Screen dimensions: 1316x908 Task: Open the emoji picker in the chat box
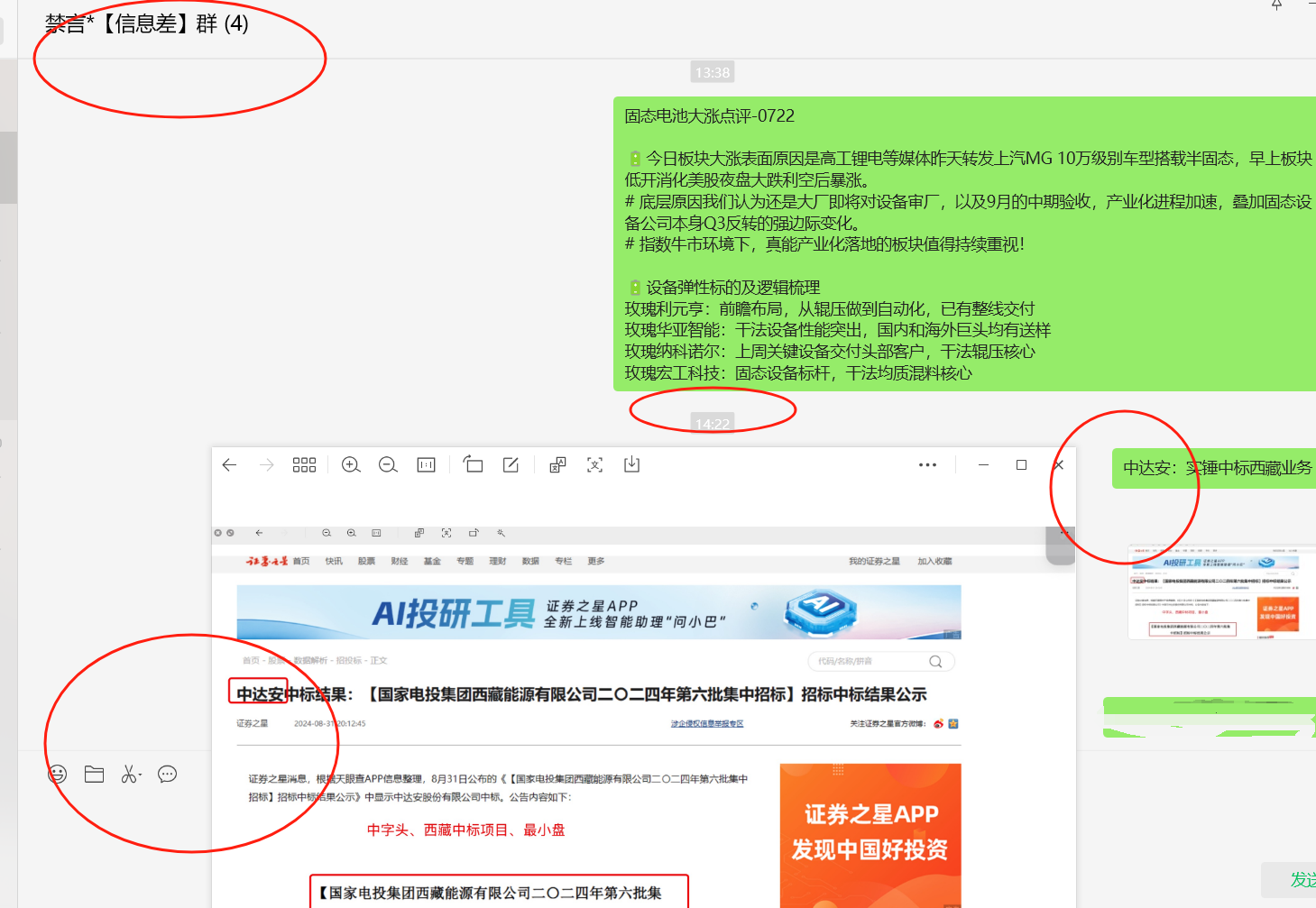(57, 774)
